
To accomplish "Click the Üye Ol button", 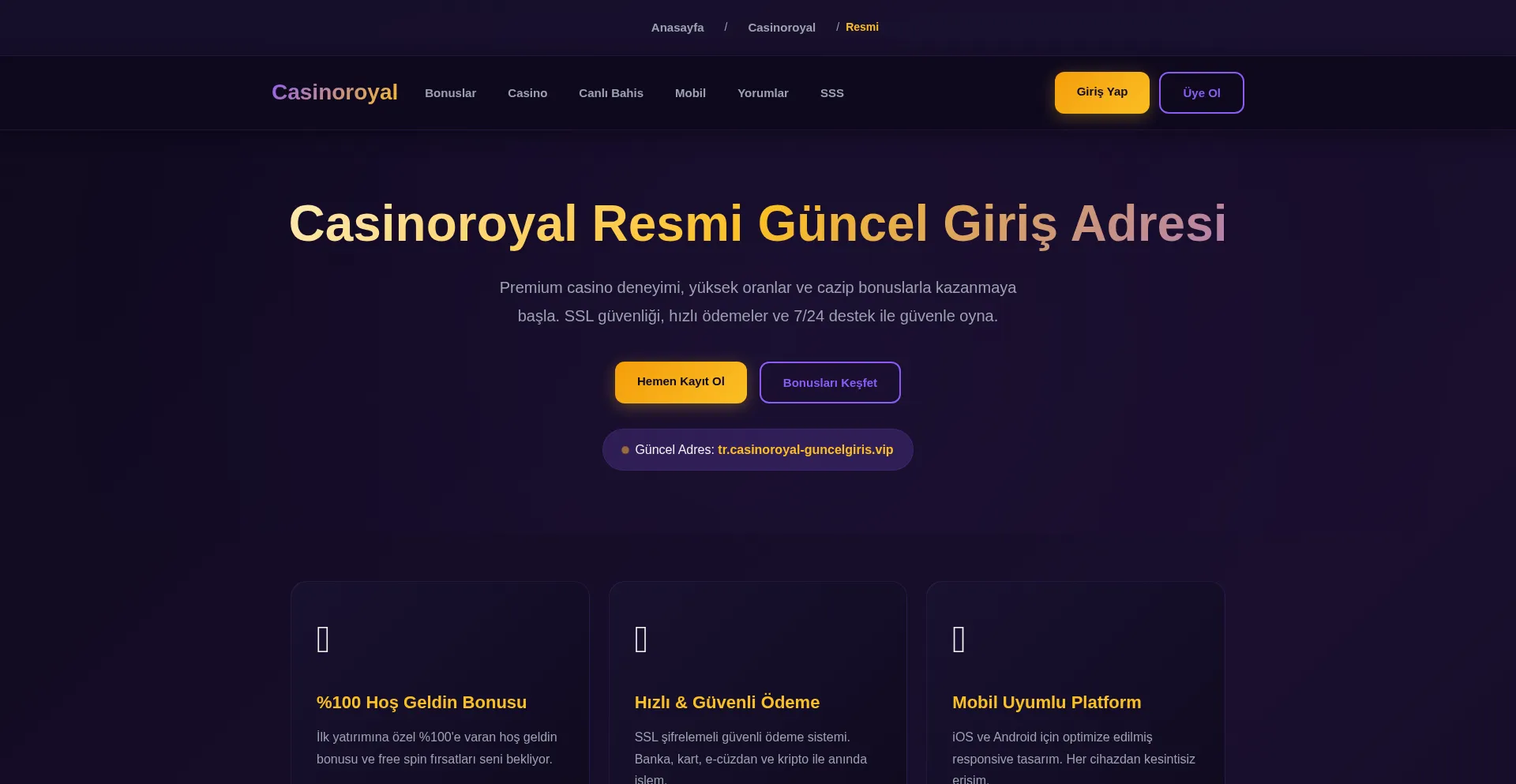I will click(x=1201, y=93).
